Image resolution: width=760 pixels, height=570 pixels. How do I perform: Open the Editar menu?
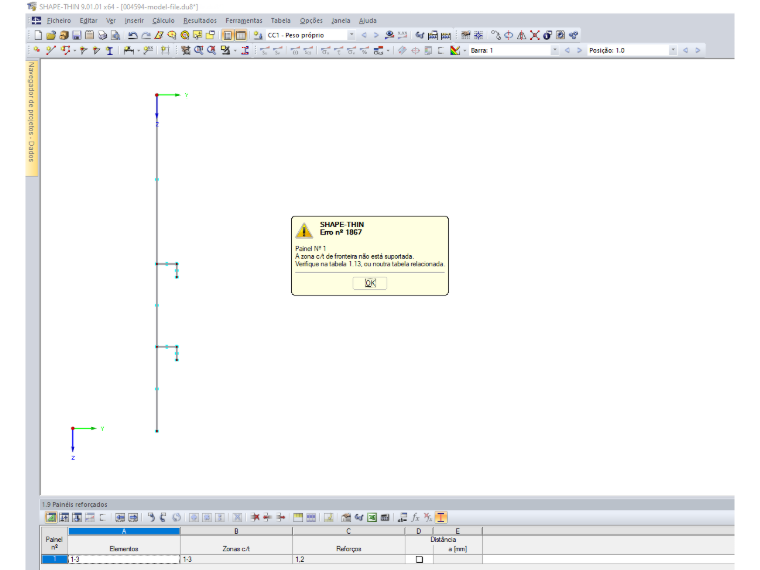click(x=88, y=20)
